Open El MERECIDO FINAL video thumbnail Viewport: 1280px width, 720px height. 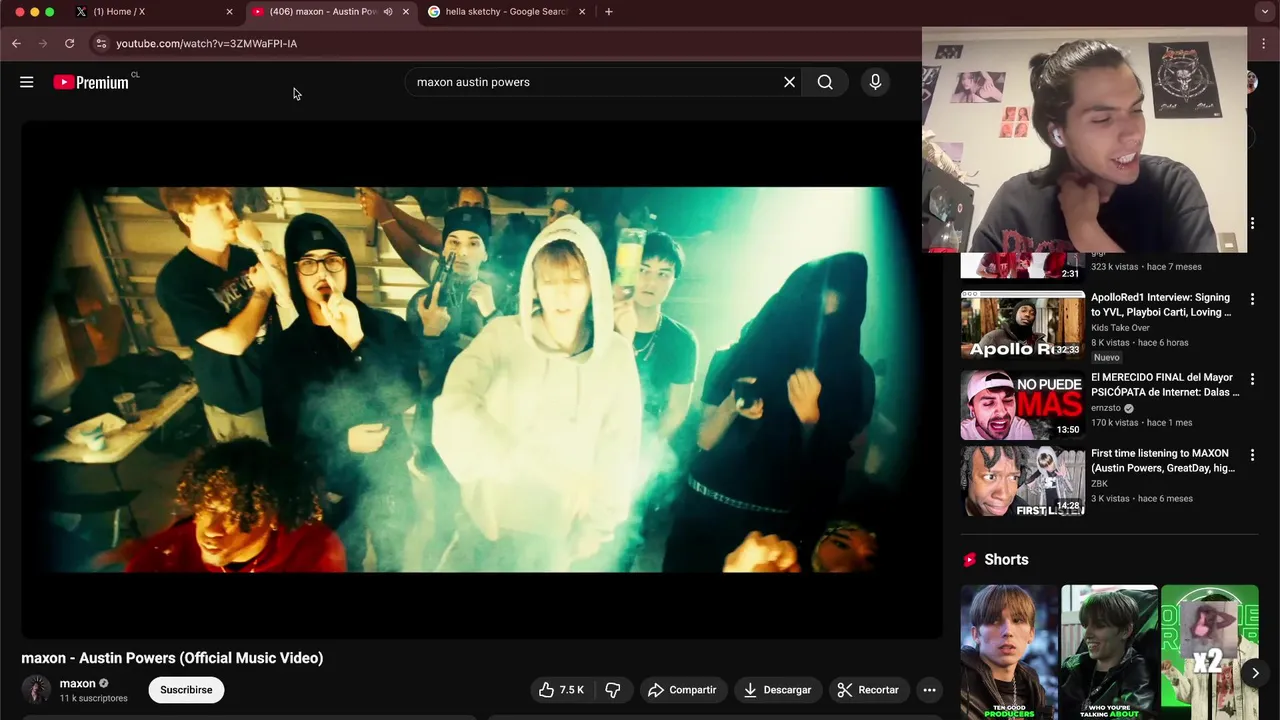(1022, 405)
